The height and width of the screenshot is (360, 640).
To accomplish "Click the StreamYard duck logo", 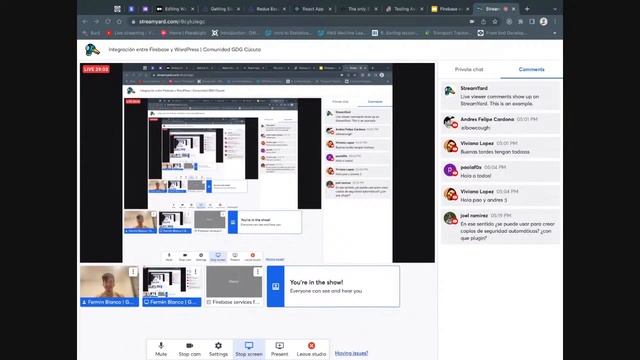I will tap(92, 50).
